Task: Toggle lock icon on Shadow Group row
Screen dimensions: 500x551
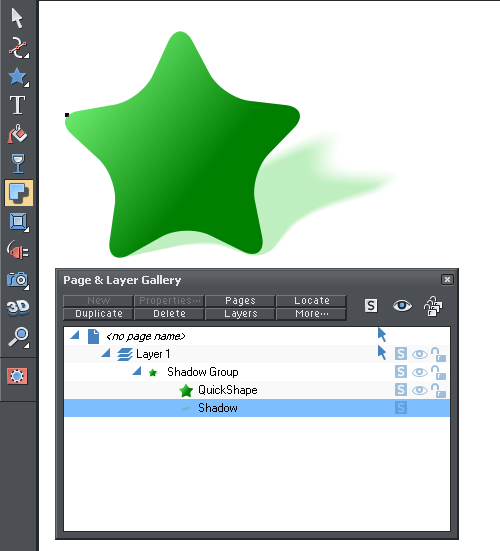Action: pyautogui.click(x=438, y=372)
